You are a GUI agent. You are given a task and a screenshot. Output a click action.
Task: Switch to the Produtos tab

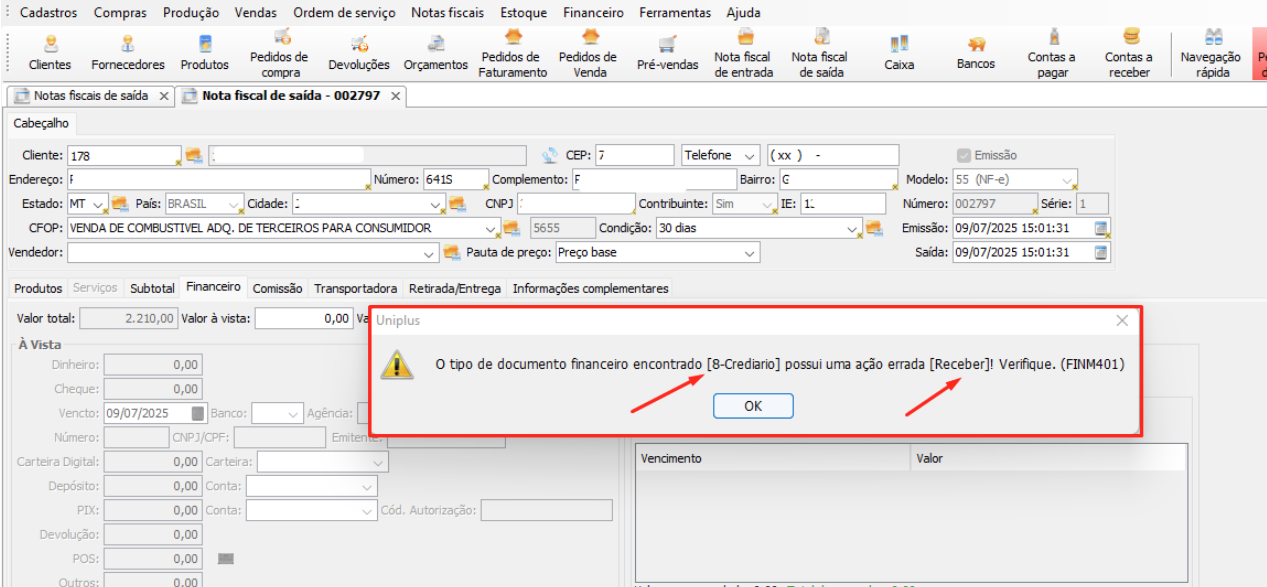coord(38,288)
